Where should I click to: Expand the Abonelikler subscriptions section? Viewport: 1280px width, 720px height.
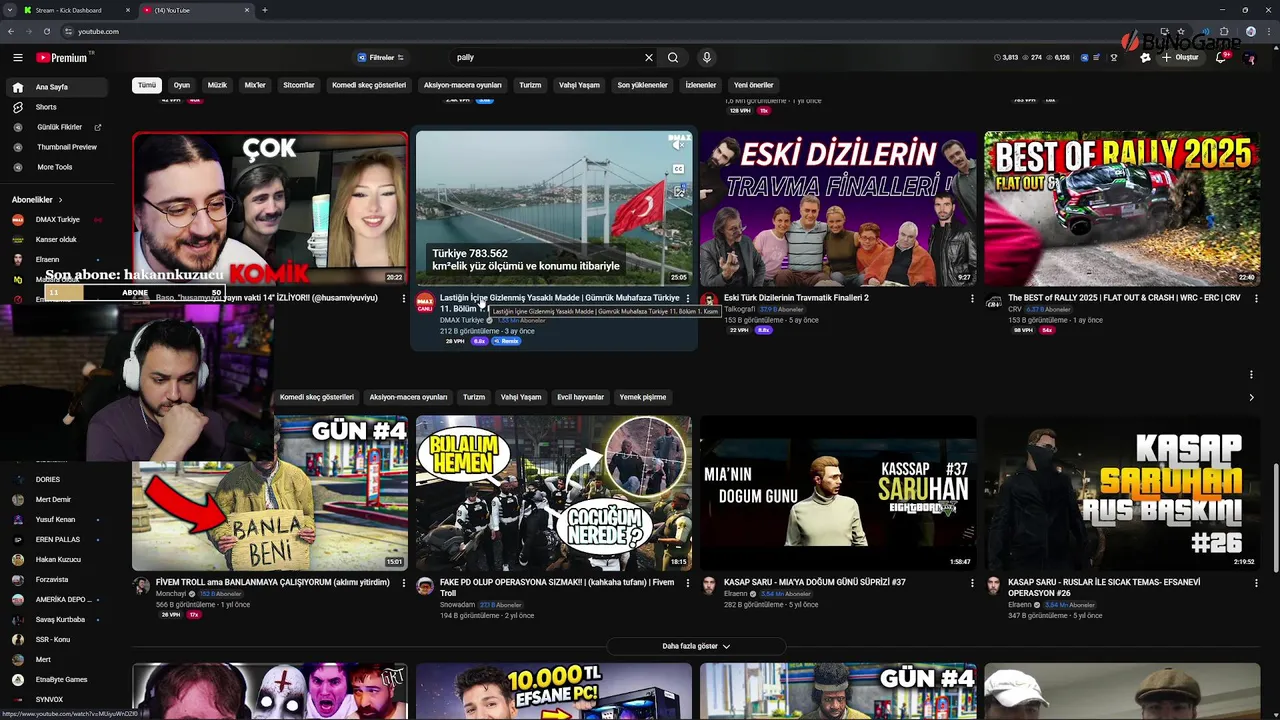[37, 200]
